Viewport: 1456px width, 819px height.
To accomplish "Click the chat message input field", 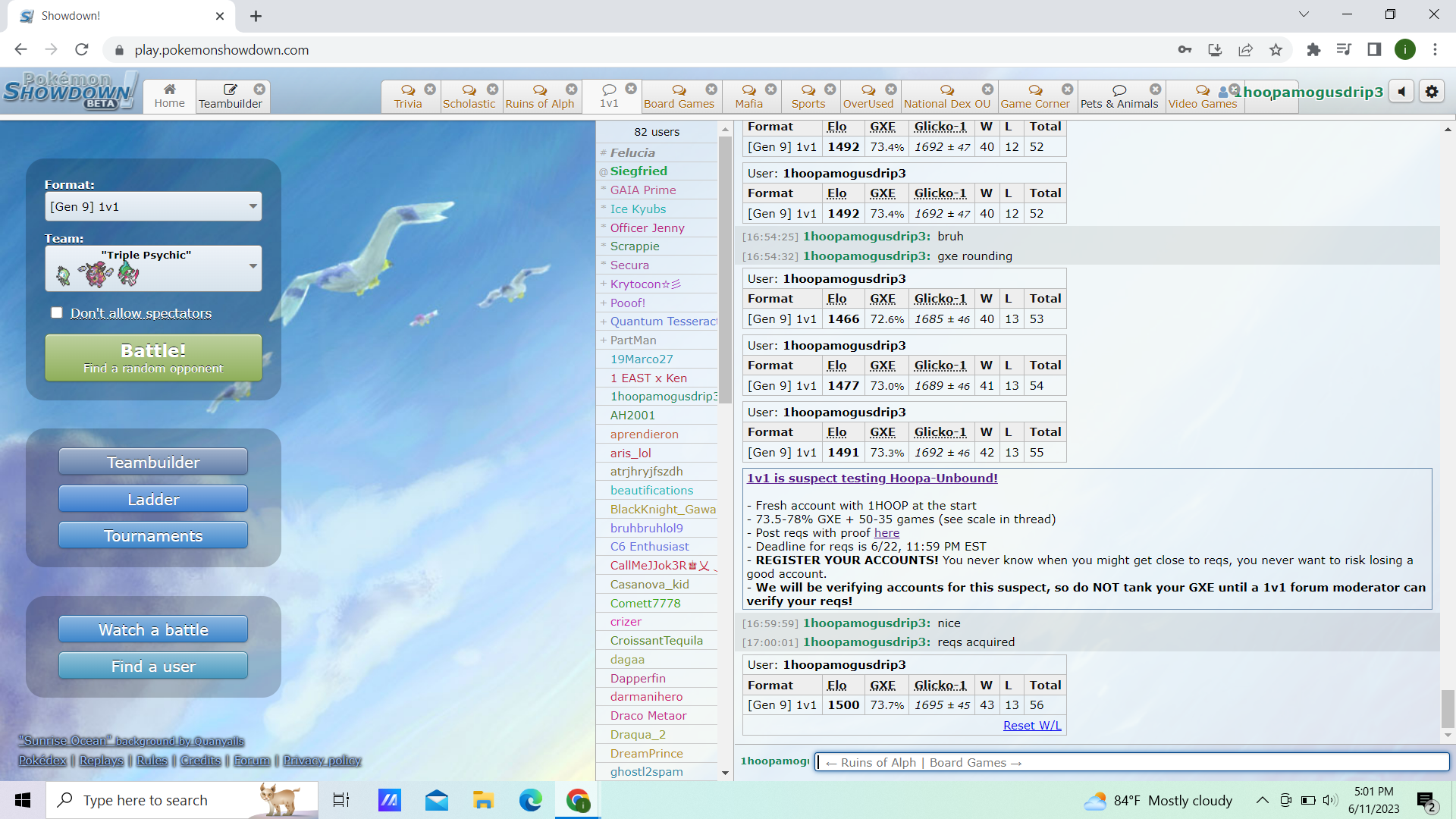I will click(x=1132, y=762).
